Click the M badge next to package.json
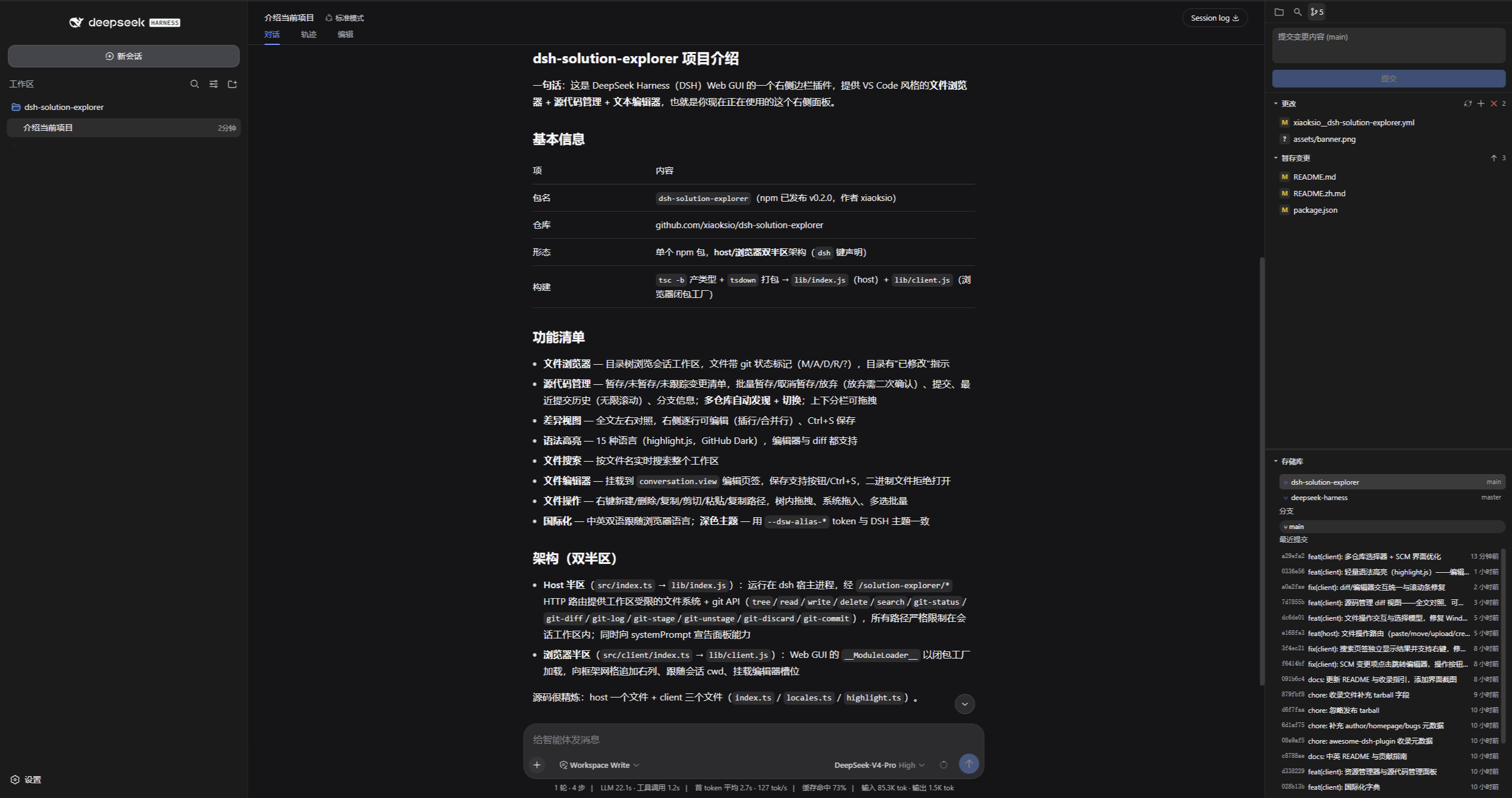Image resolution: width=1512 pixels, height=798 pixels. pos(1284,210)
